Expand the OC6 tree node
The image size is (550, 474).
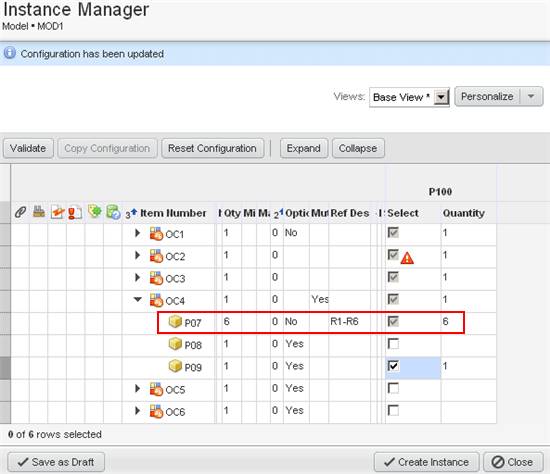click(138, 410)
